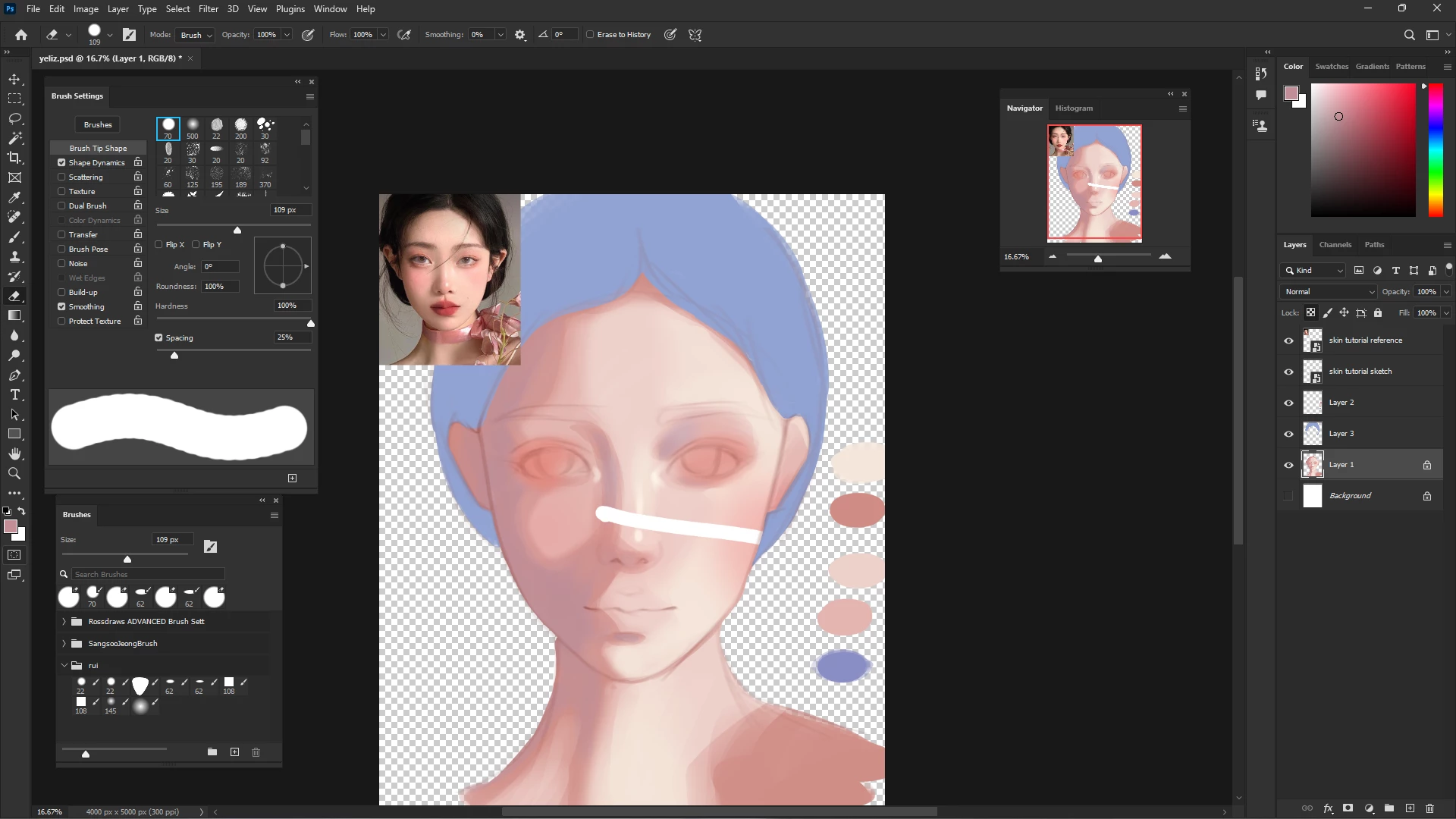Open the layer blend mode Normal dropdown
This screenshot has height=819, width=1456.
(1329, 292)
